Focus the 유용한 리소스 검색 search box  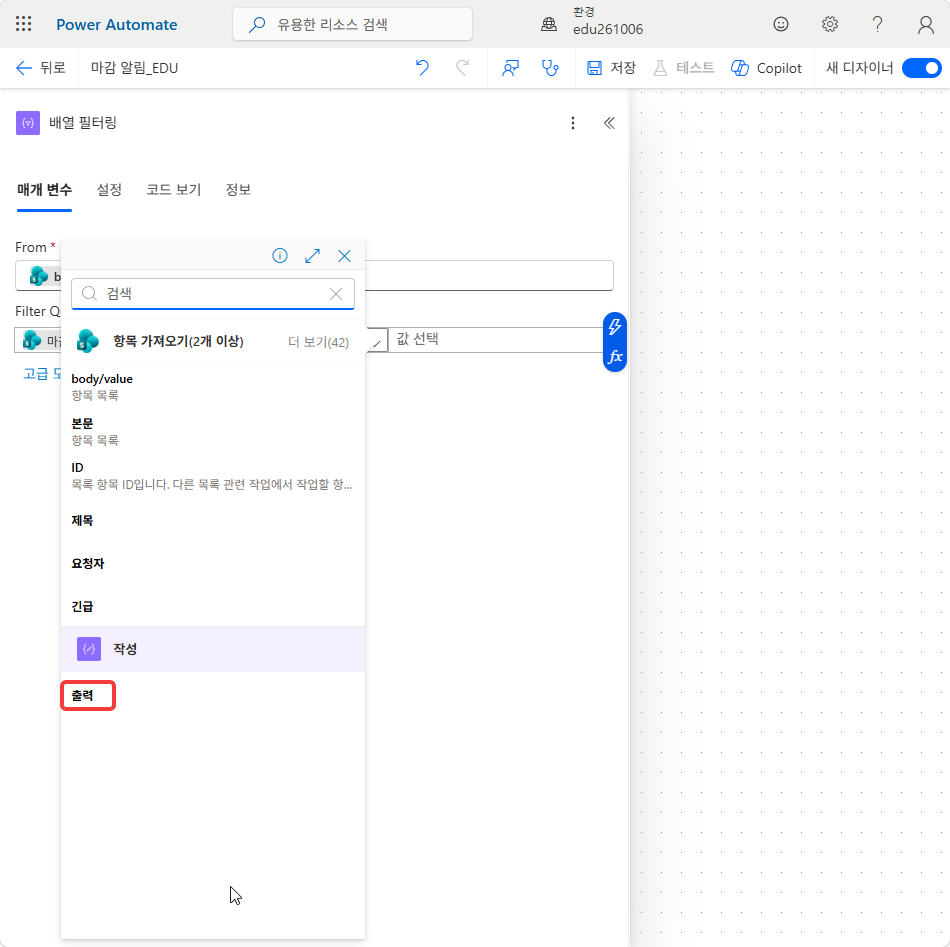[352, 25]
